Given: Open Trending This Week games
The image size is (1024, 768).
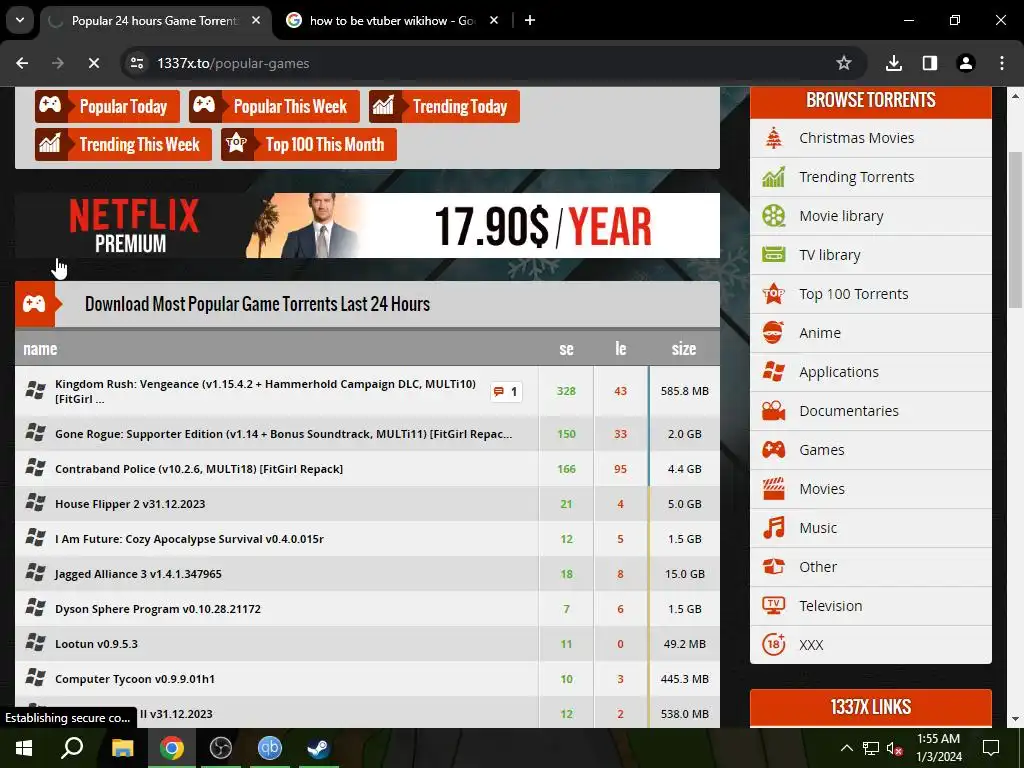Looking at the screenshot, I should pyautogui.click(x=123, y=144).
